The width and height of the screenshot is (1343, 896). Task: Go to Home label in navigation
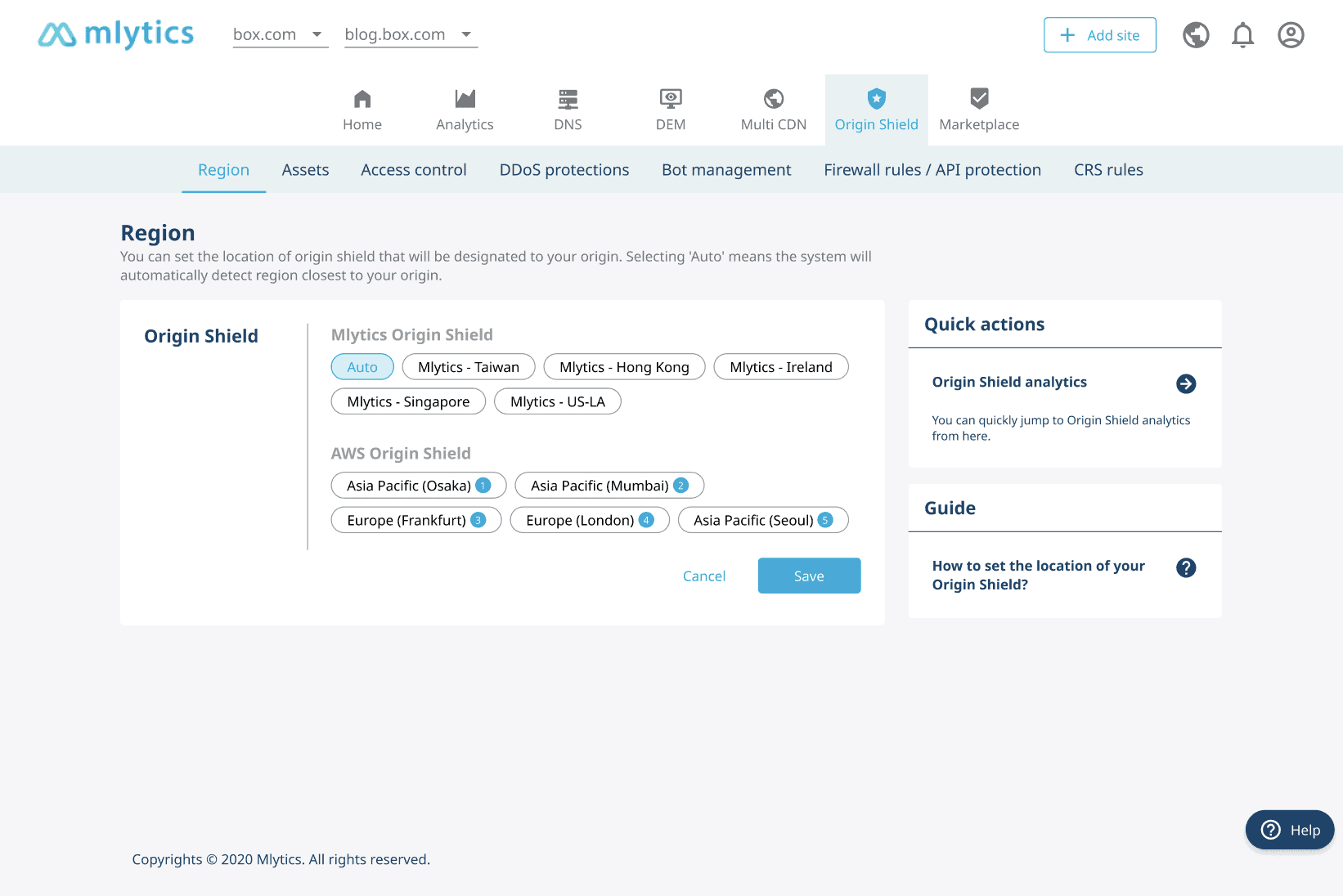coord(362,124)
